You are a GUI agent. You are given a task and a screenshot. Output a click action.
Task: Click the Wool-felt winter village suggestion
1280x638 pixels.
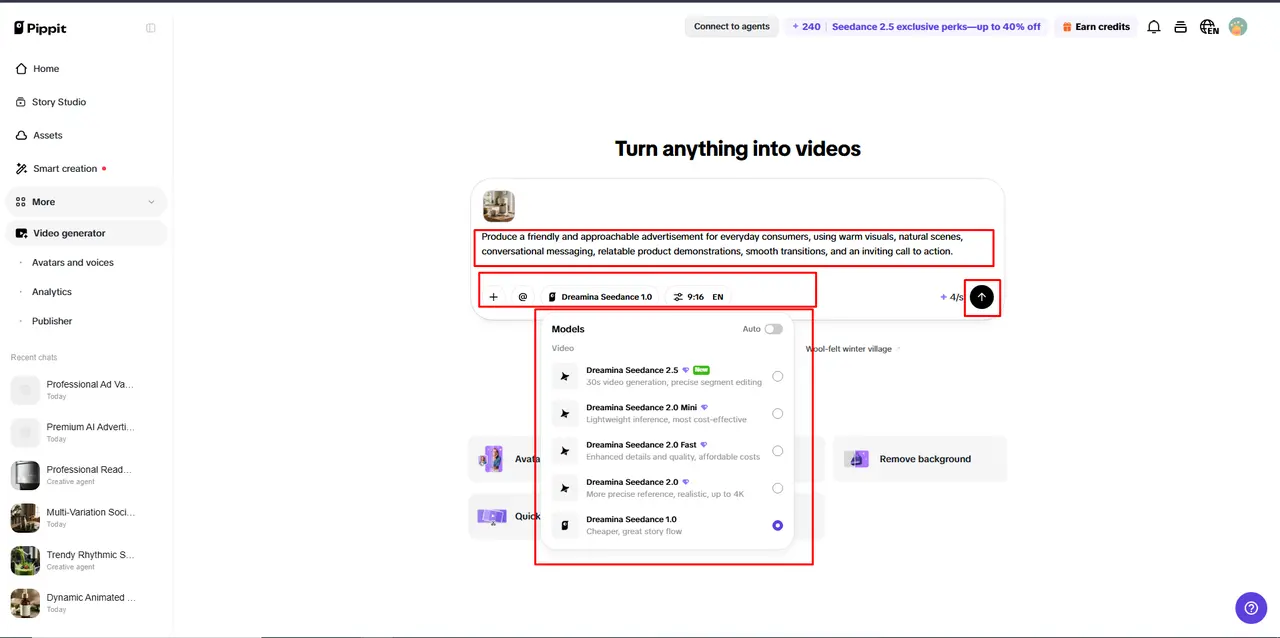[x=852, y=349]
